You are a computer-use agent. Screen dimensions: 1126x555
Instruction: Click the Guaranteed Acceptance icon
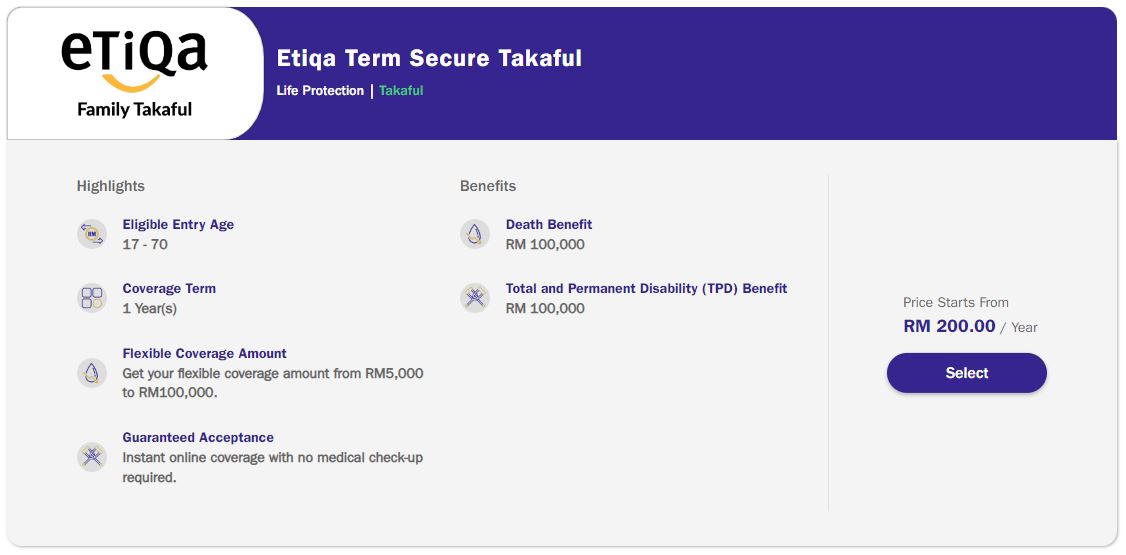(92, 457)
